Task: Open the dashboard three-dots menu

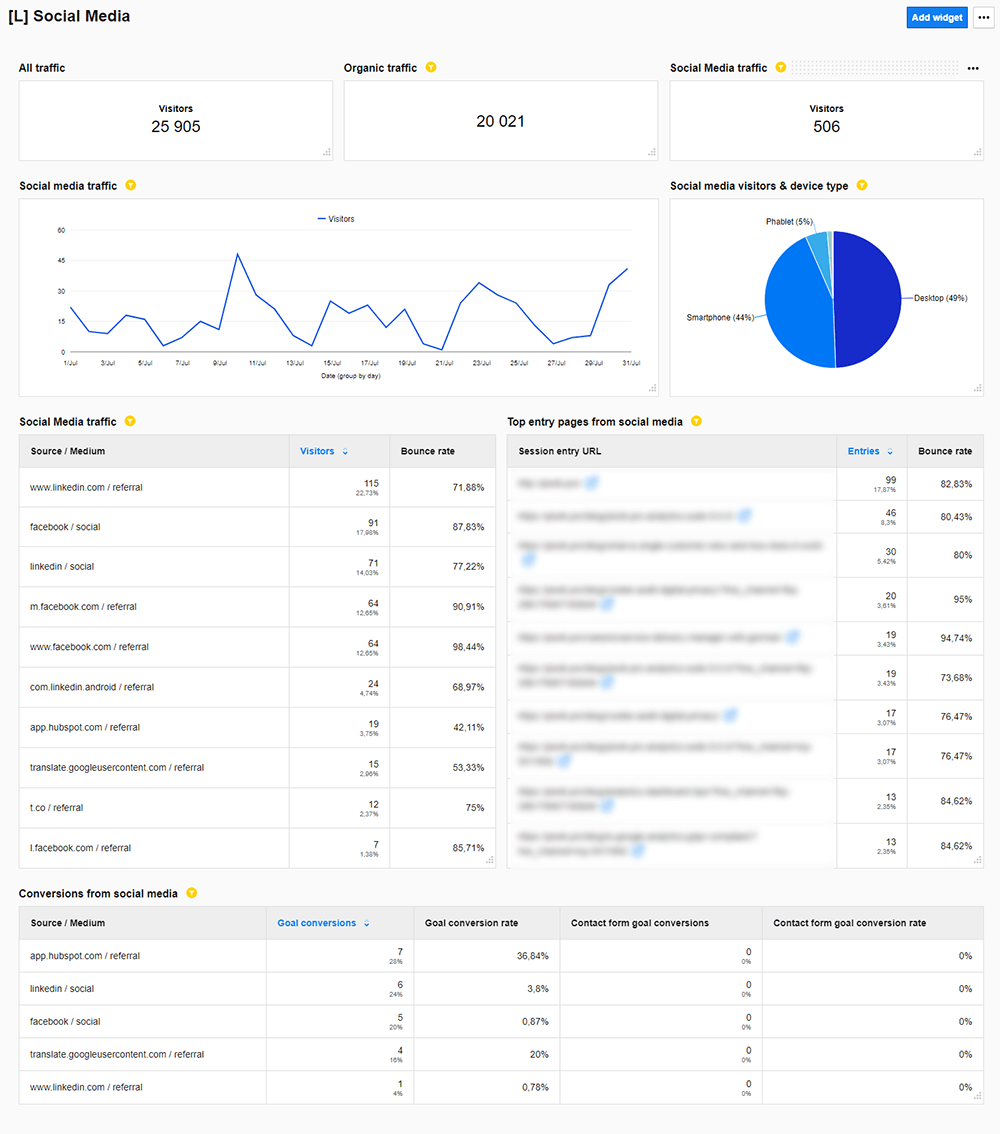Action: [984, 18]
